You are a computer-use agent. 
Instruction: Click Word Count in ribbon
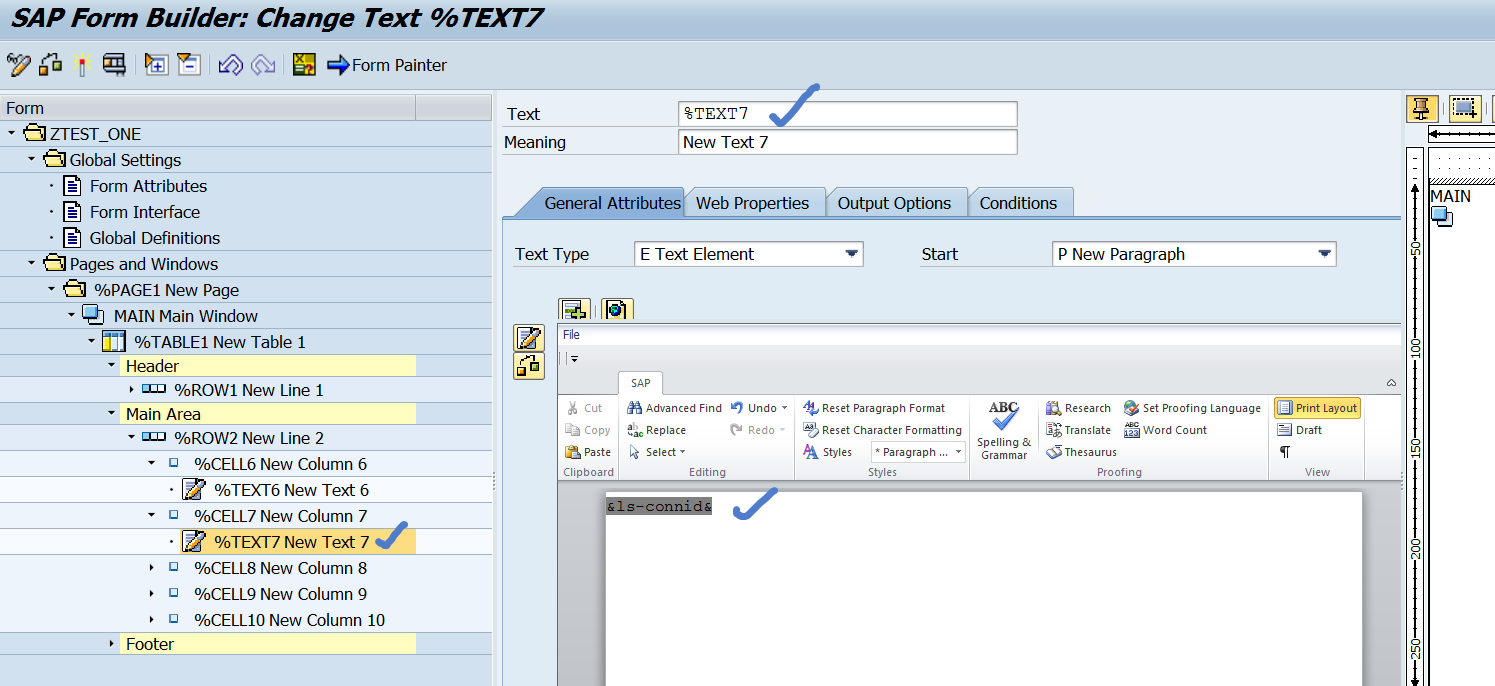1165,430
